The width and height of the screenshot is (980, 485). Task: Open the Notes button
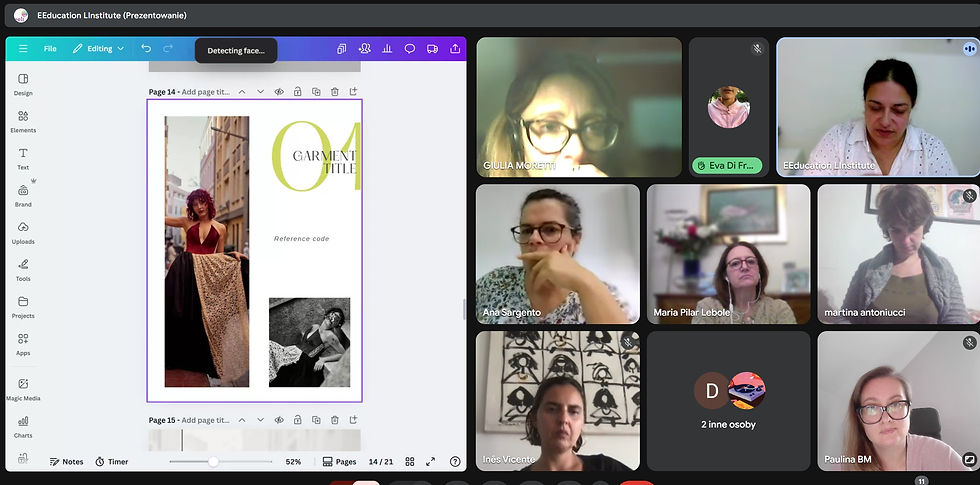pyautogui.click(x=66, y=462)
